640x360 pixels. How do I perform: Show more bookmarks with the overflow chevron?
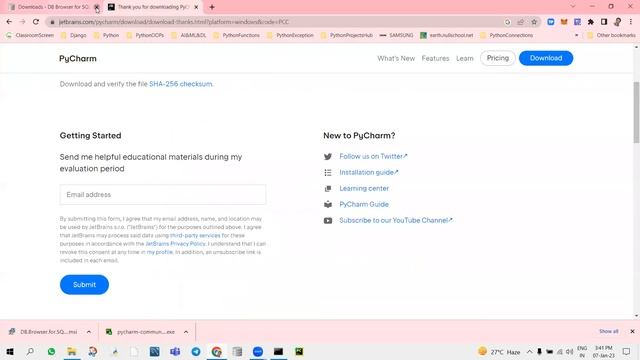576,36
